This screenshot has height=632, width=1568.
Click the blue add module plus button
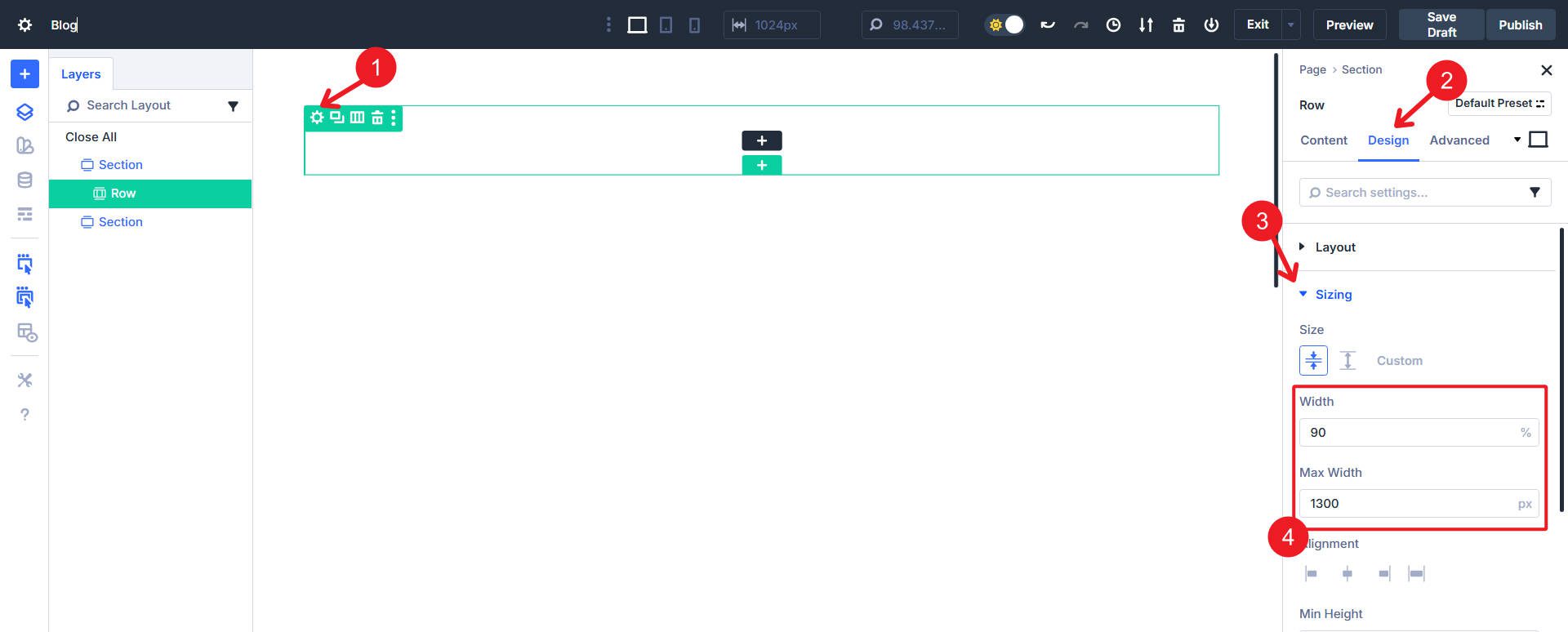[24, 73]
